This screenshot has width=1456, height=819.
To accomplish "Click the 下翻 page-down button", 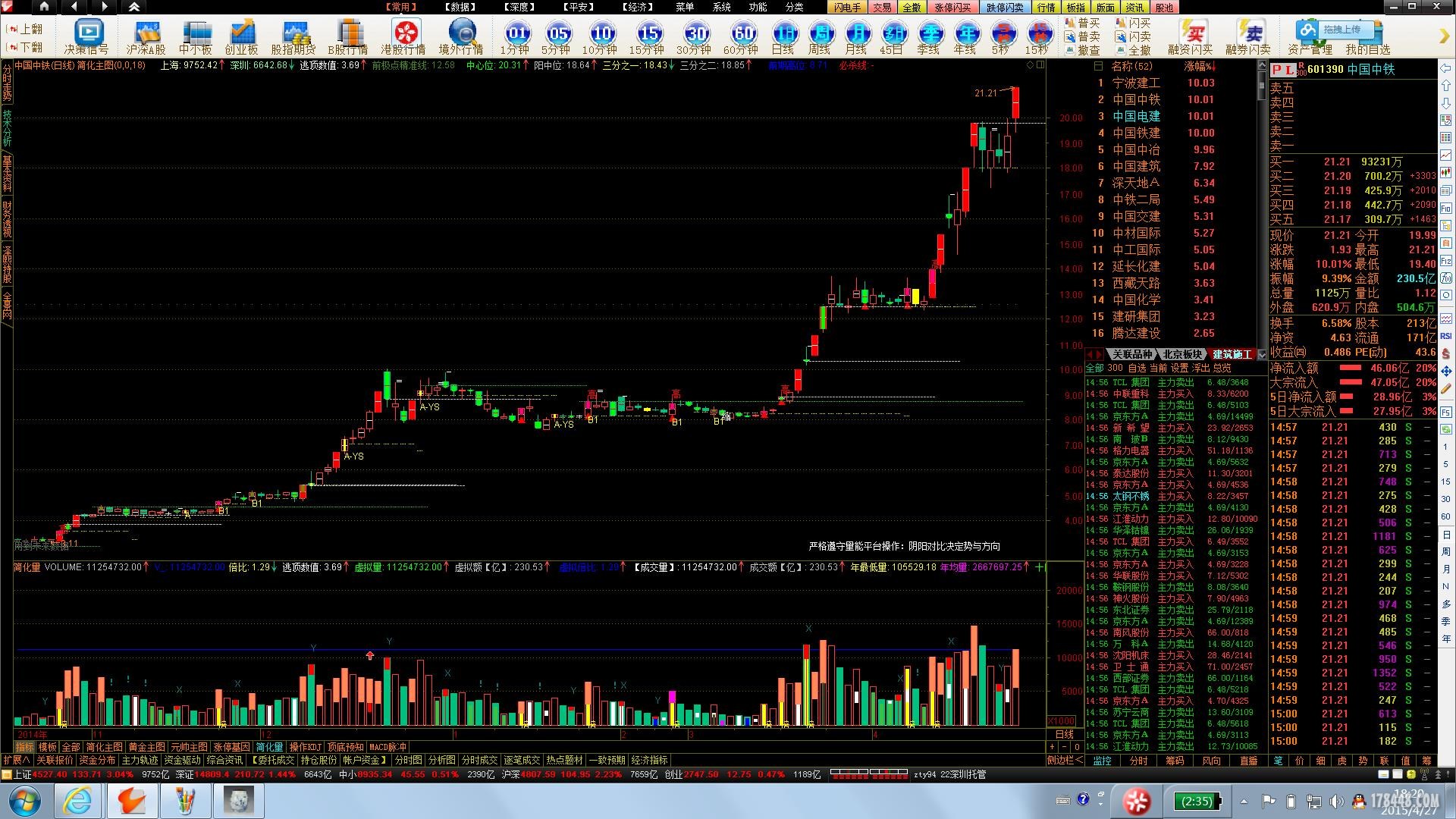I will [x=24, y=47].
